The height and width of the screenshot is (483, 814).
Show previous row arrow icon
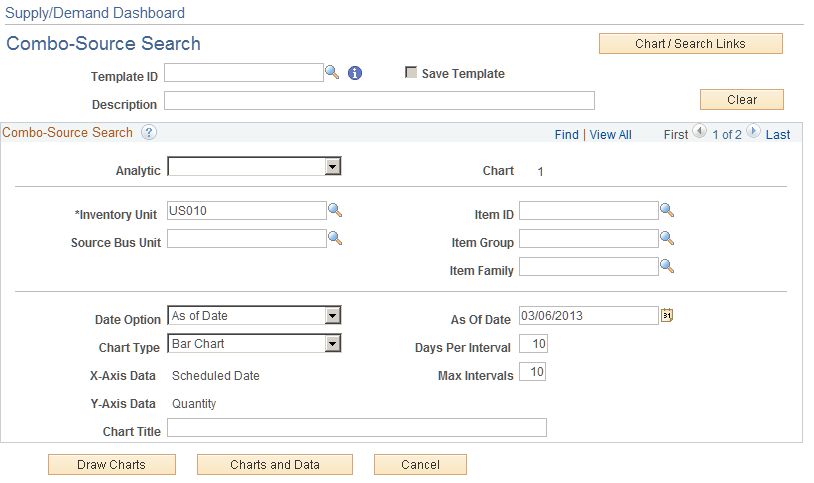tap(699, 131)
